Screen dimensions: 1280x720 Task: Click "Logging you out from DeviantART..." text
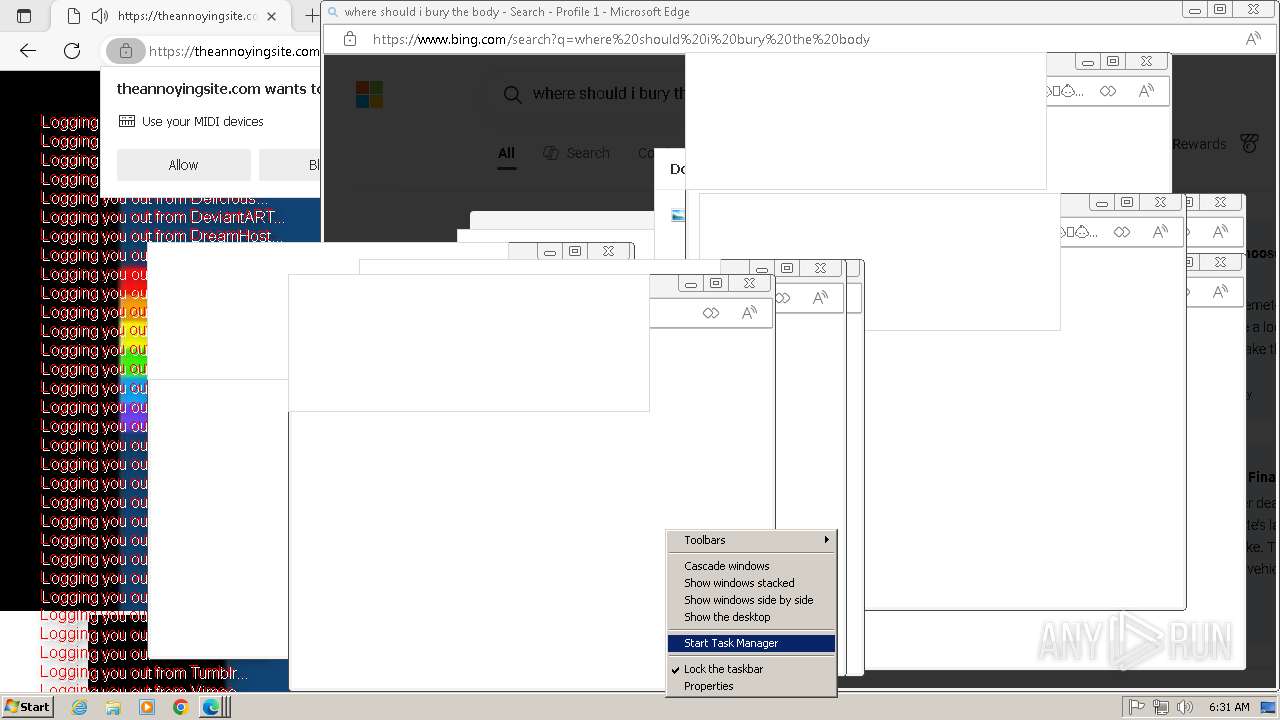click(163, 217)
